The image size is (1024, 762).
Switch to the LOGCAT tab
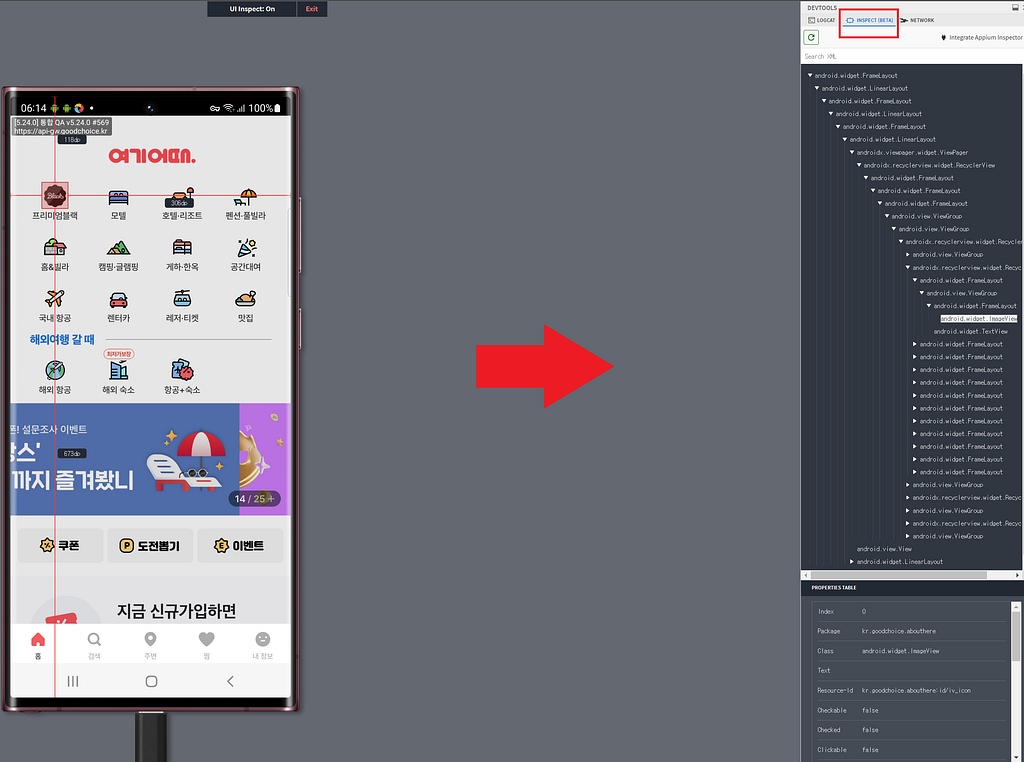tap(822, 20)
